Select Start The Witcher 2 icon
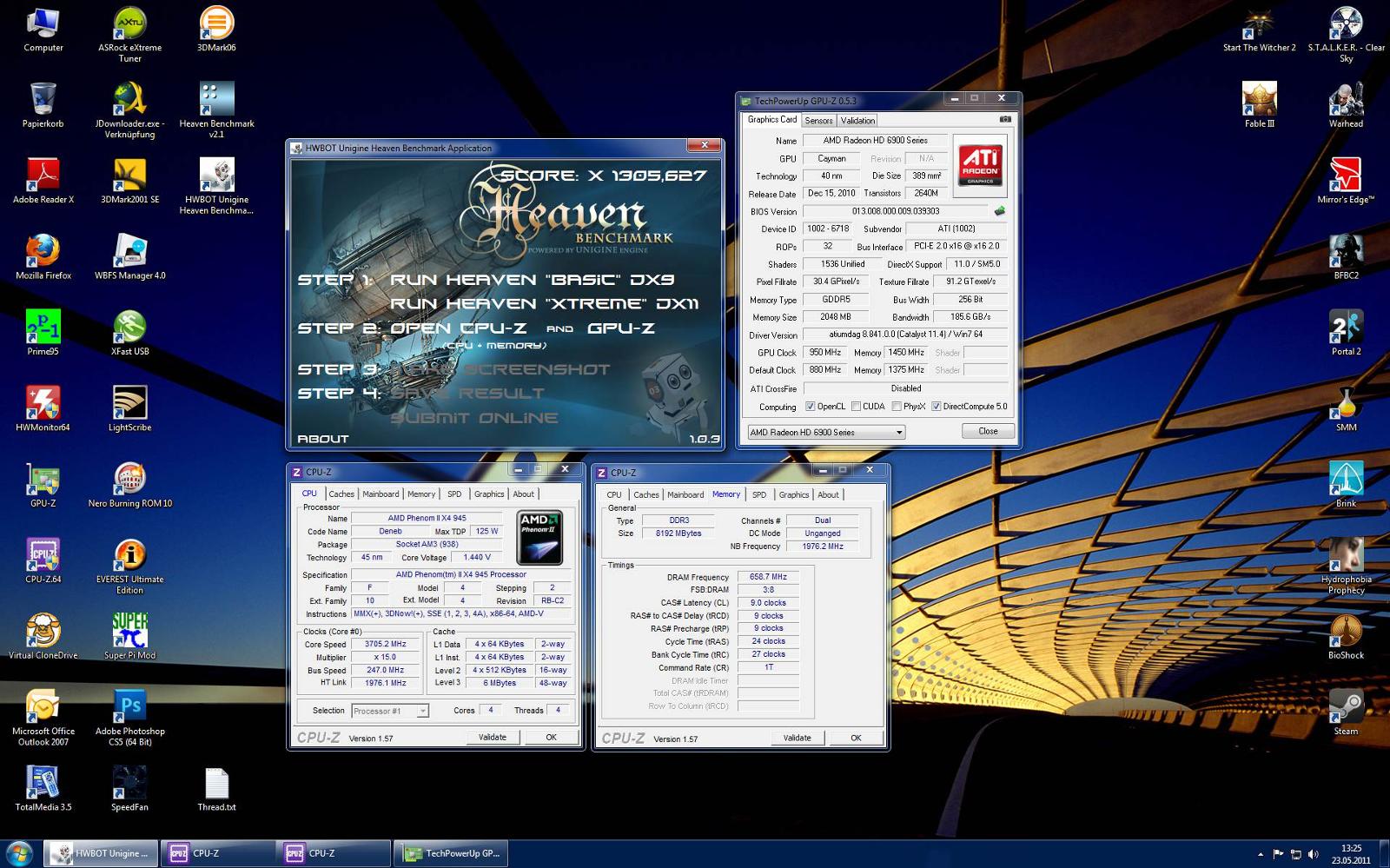The width and height of the screenshot is (1390, 868). (x=1259, y=29)
